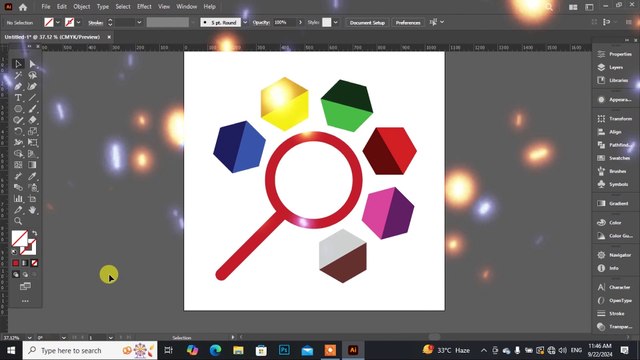Choose the Column Graph tool

(18, 199)
